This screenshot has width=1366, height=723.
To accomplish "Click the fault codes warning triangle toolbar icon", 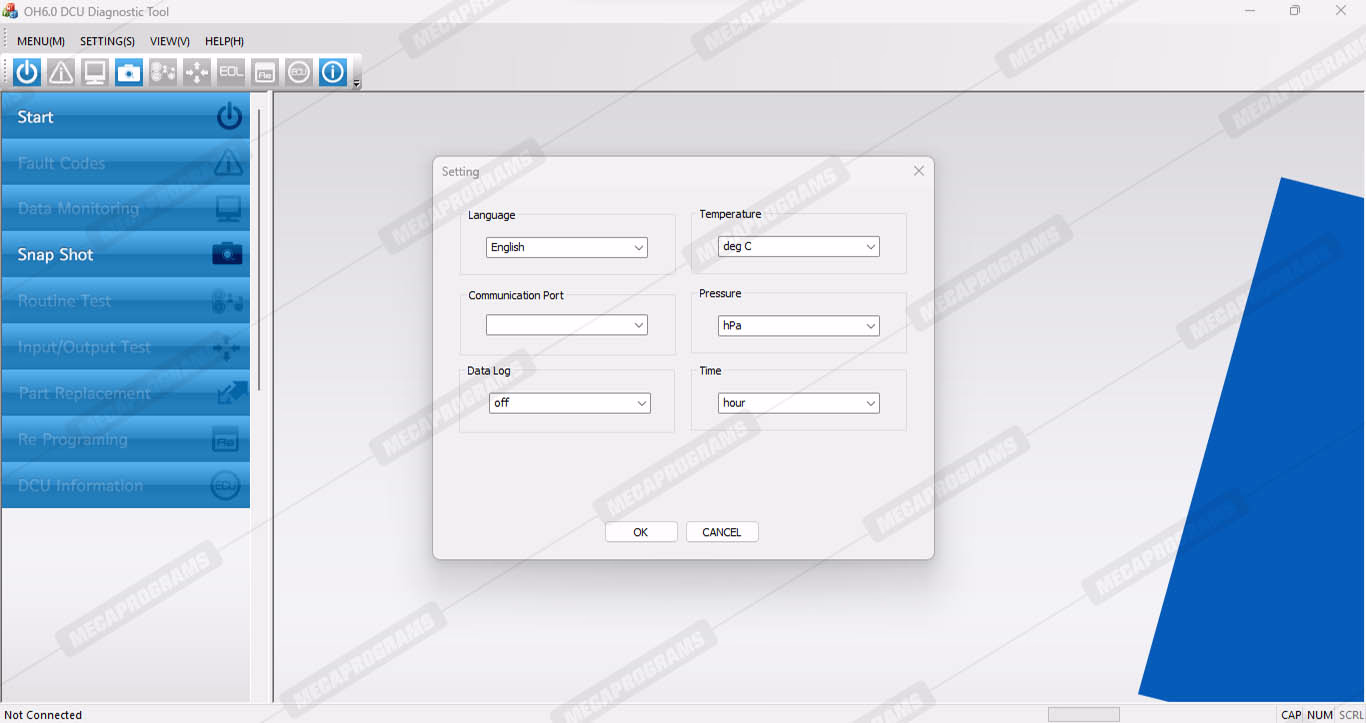I will click(61, 72).
